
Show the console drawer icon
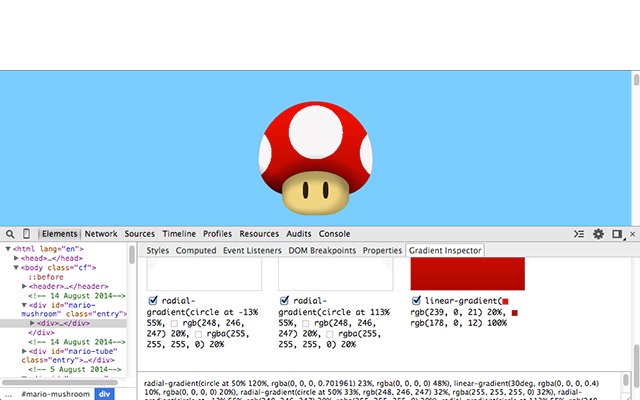[579, 234]
